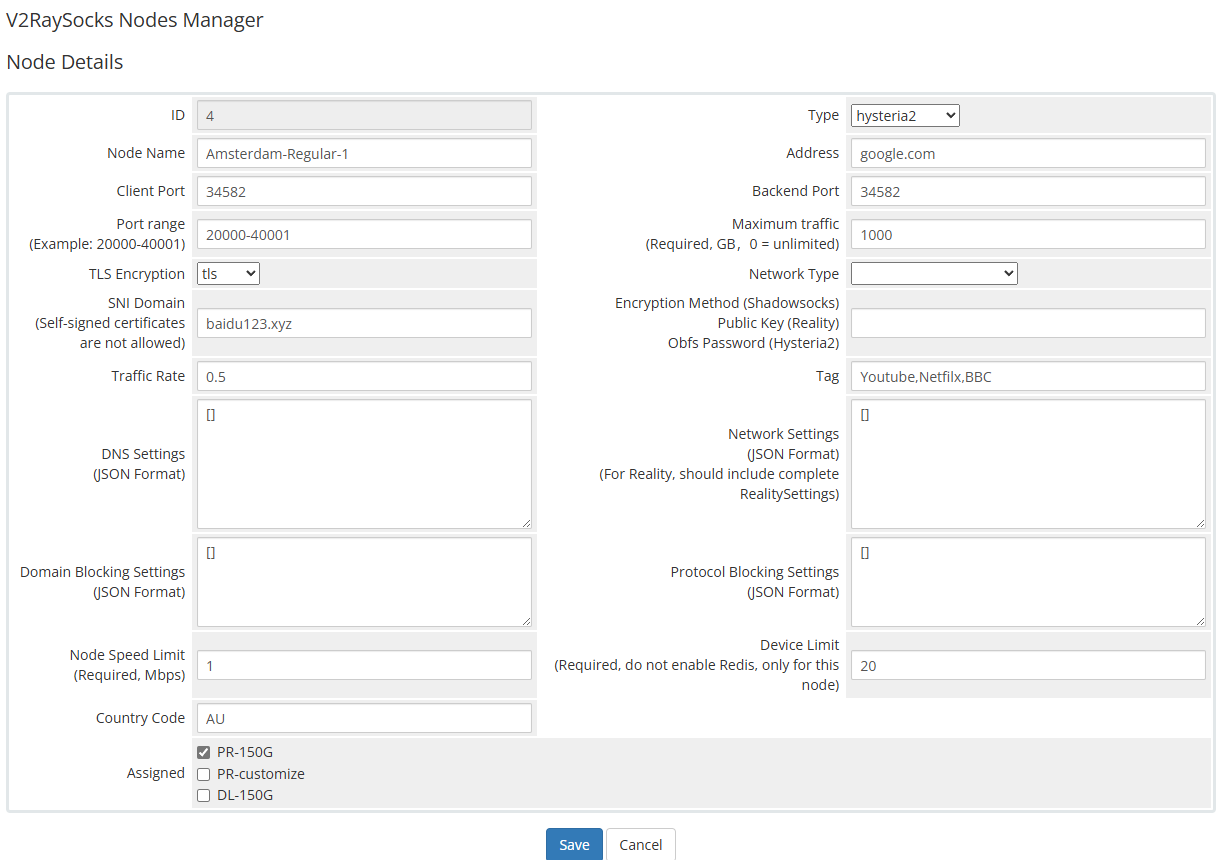Open the Type dropdown showing hysteria2
The height and width of the screenshot is (860, 1224).
pyautogui.click(x=905, y=116)
